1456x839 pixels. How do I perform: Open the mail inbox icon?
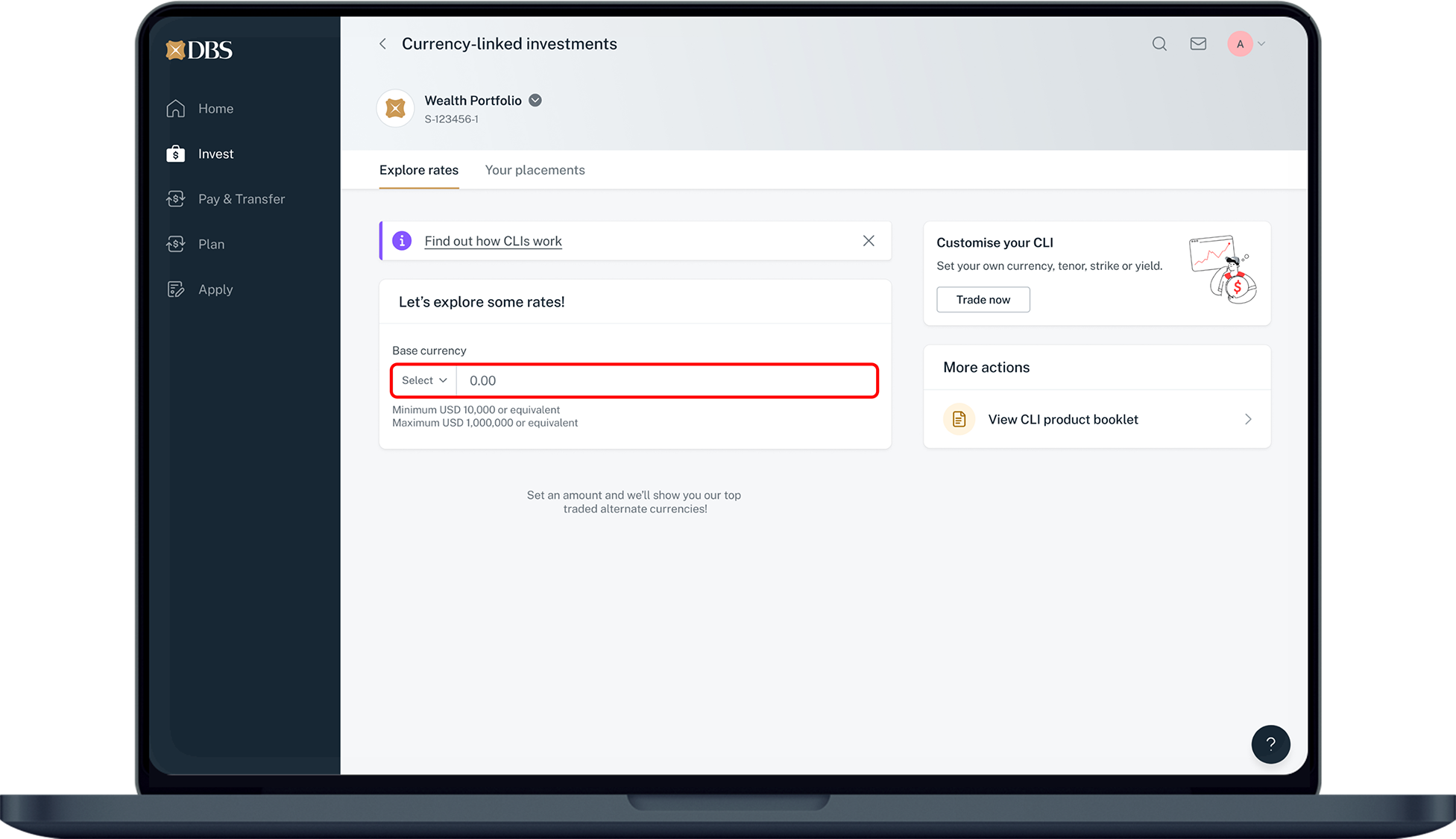[x=1198, y=44]
